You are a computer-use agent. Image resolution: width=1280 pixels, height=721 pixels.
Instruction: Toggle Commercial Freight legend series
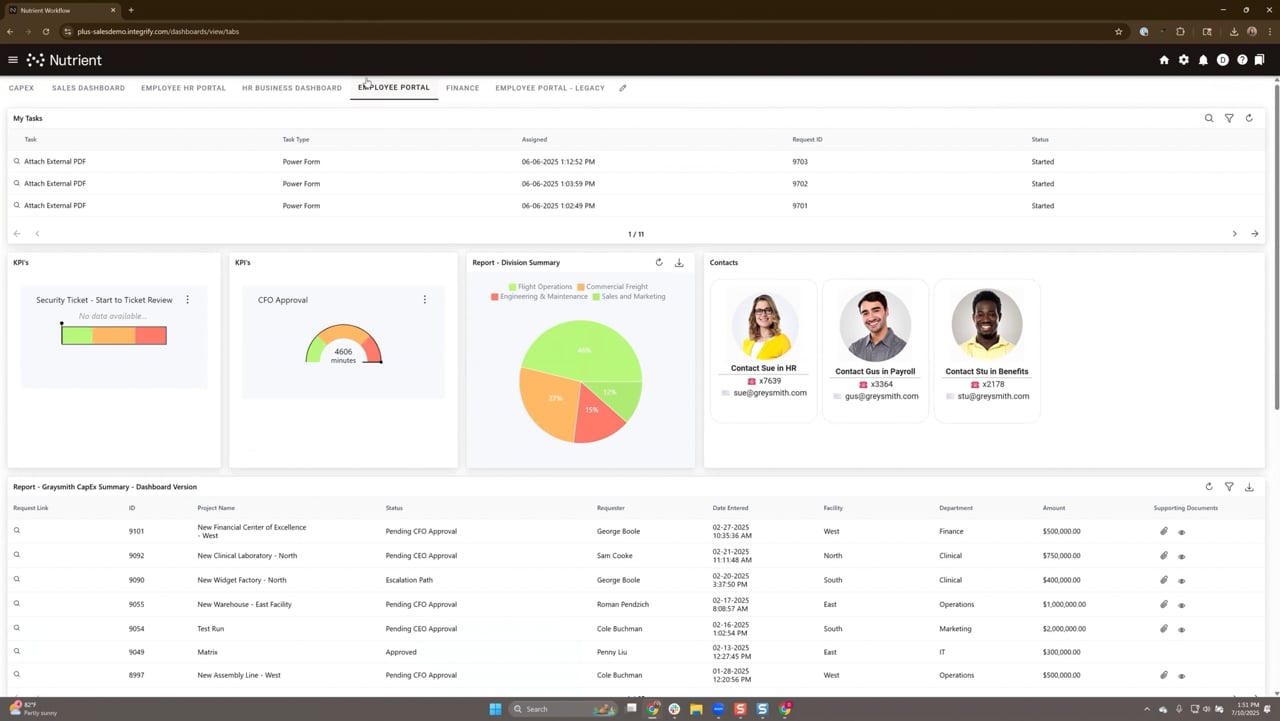(x=612, y=287)
